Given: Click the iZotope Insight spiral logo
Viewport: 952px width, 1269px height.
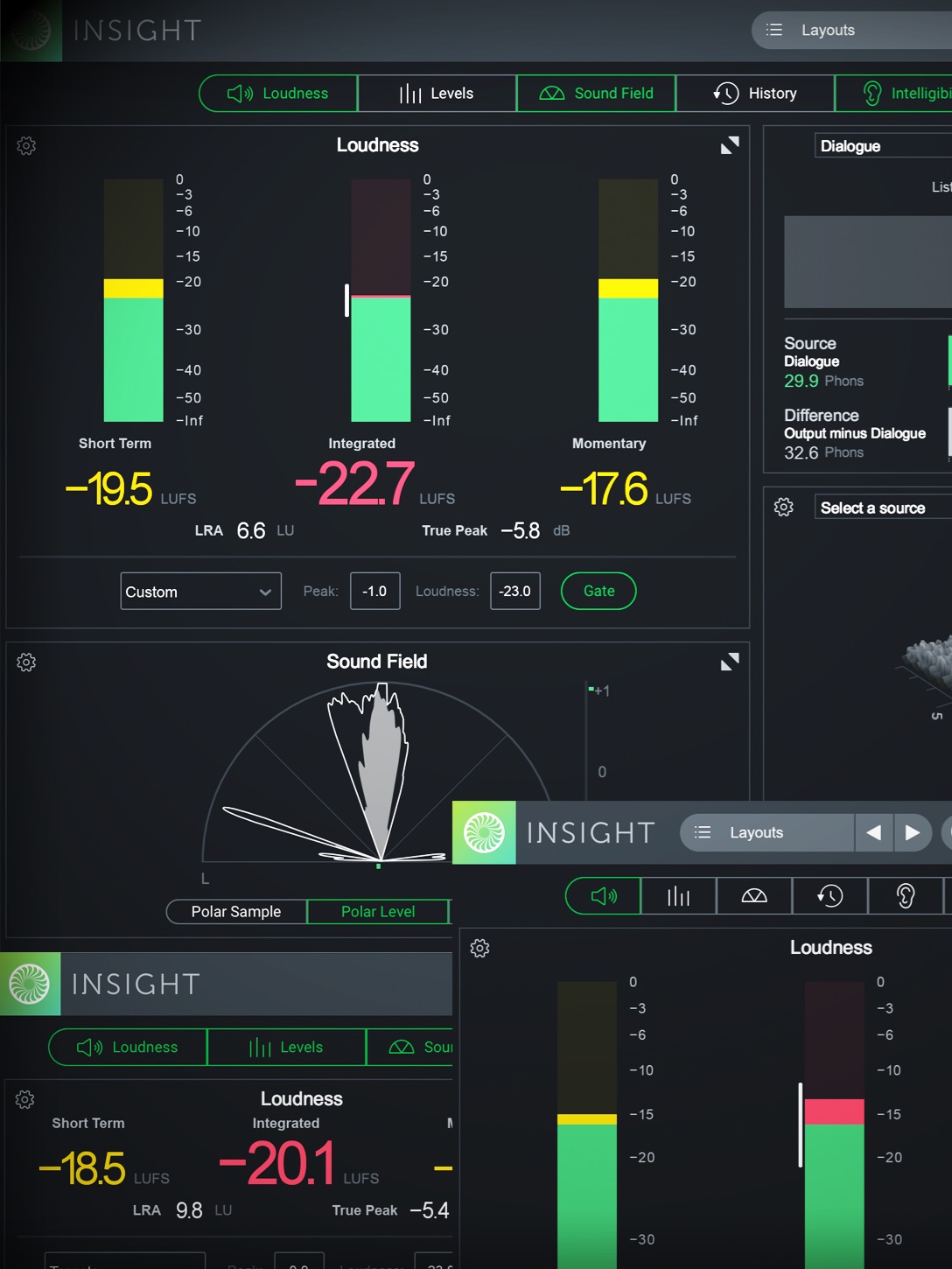Looking at the screenshot, I should [x=31, y=31].
